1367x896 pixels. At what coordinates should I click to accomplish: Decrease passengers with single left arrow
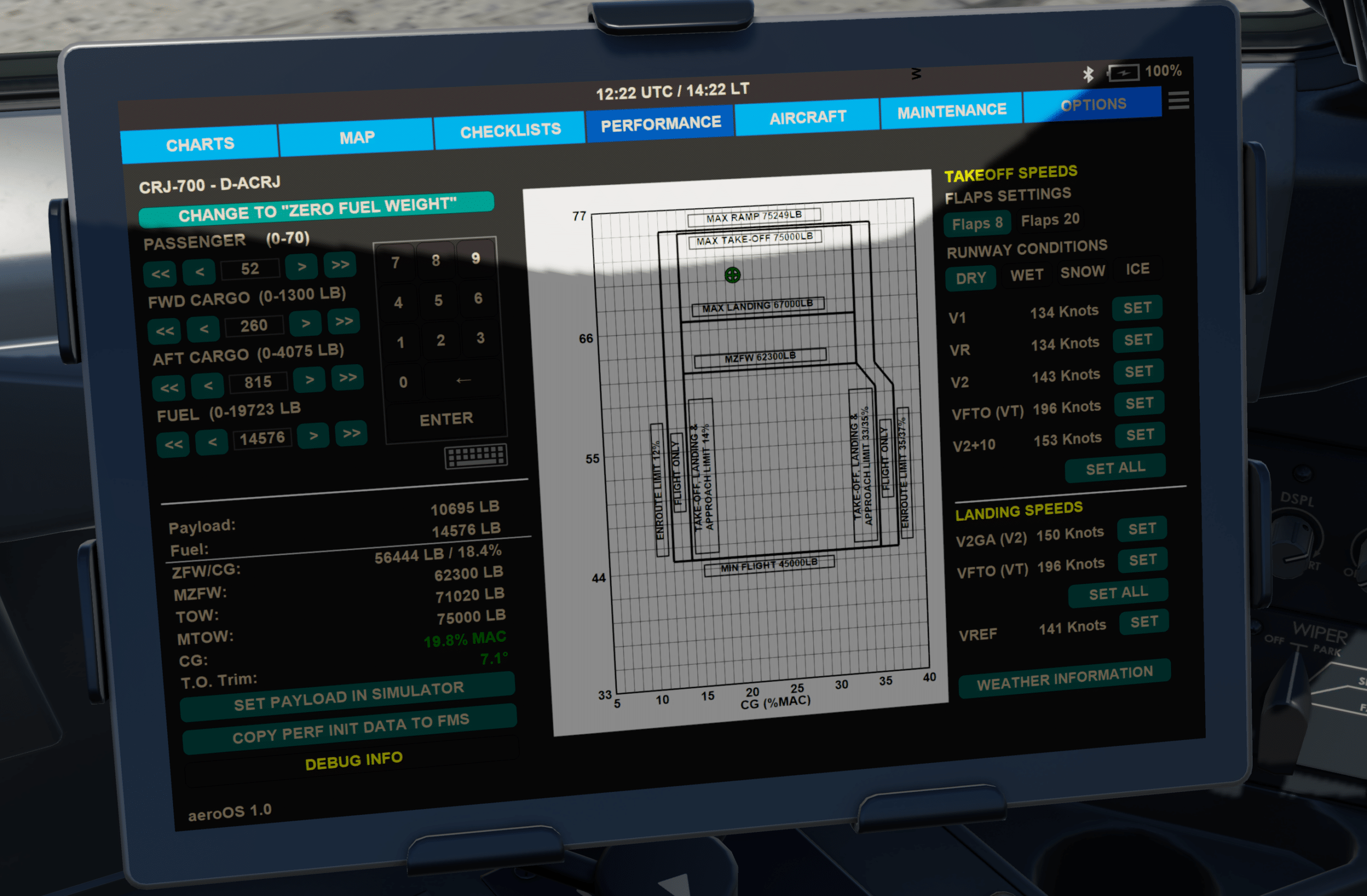click(x=199, y=271)
